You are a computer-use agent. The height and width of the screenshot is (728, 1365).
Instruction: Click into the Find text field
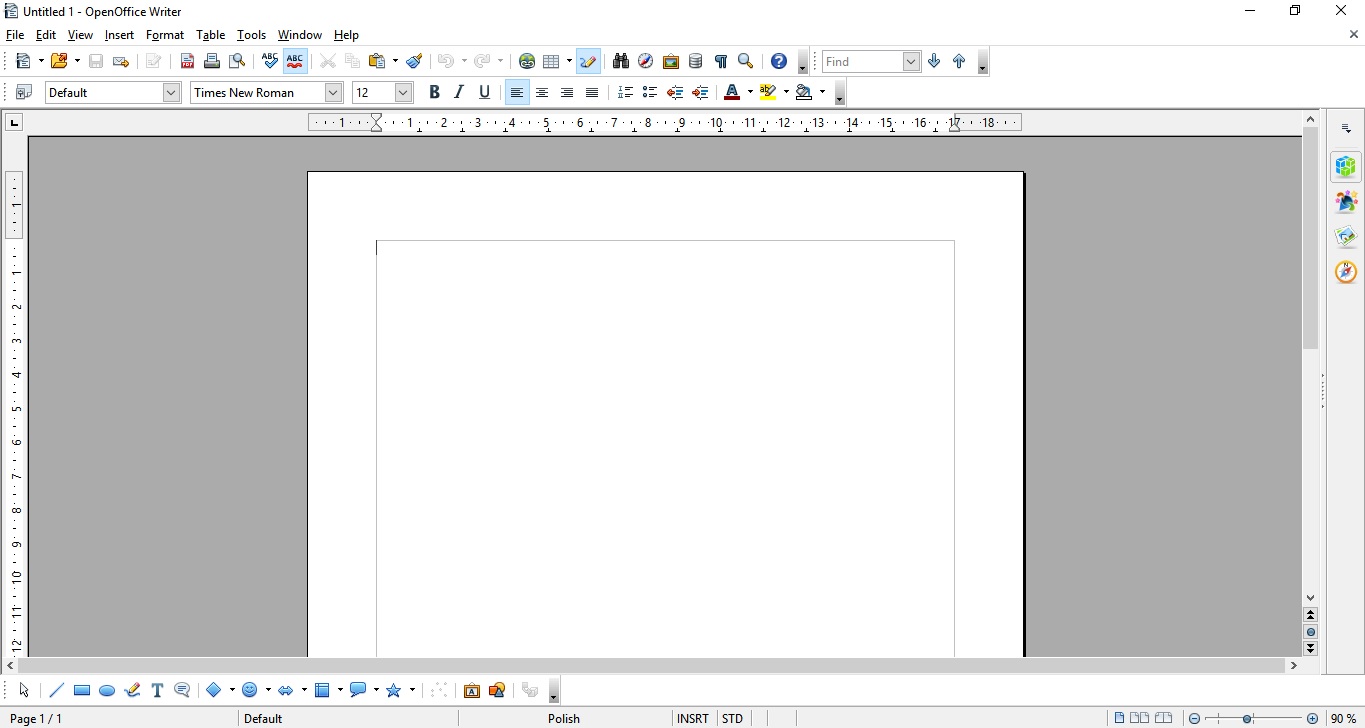(862, 62)
